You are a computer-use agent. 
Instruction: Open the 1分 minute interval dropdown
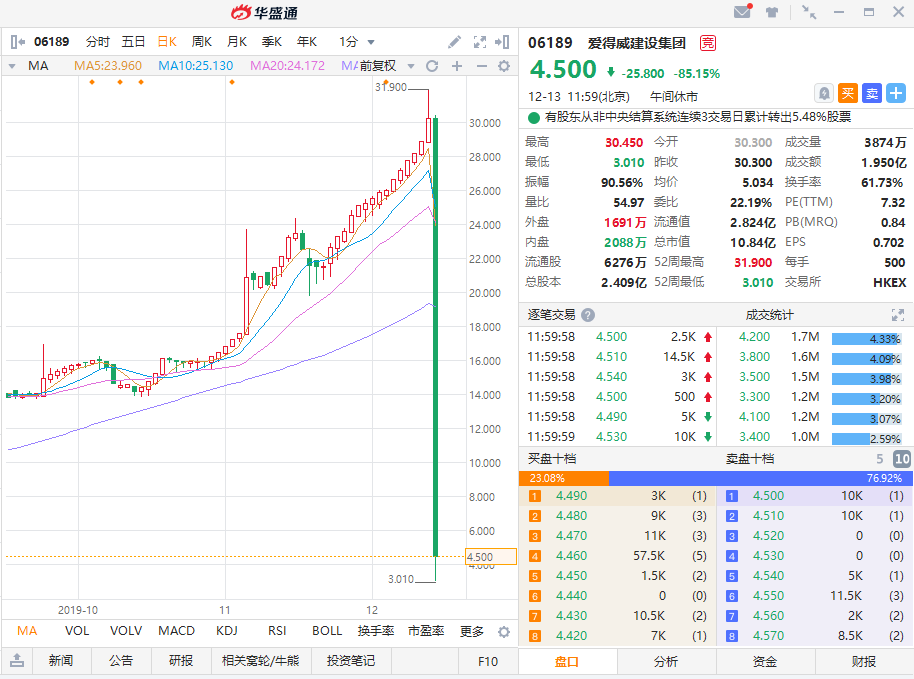[x=356, y=42]
